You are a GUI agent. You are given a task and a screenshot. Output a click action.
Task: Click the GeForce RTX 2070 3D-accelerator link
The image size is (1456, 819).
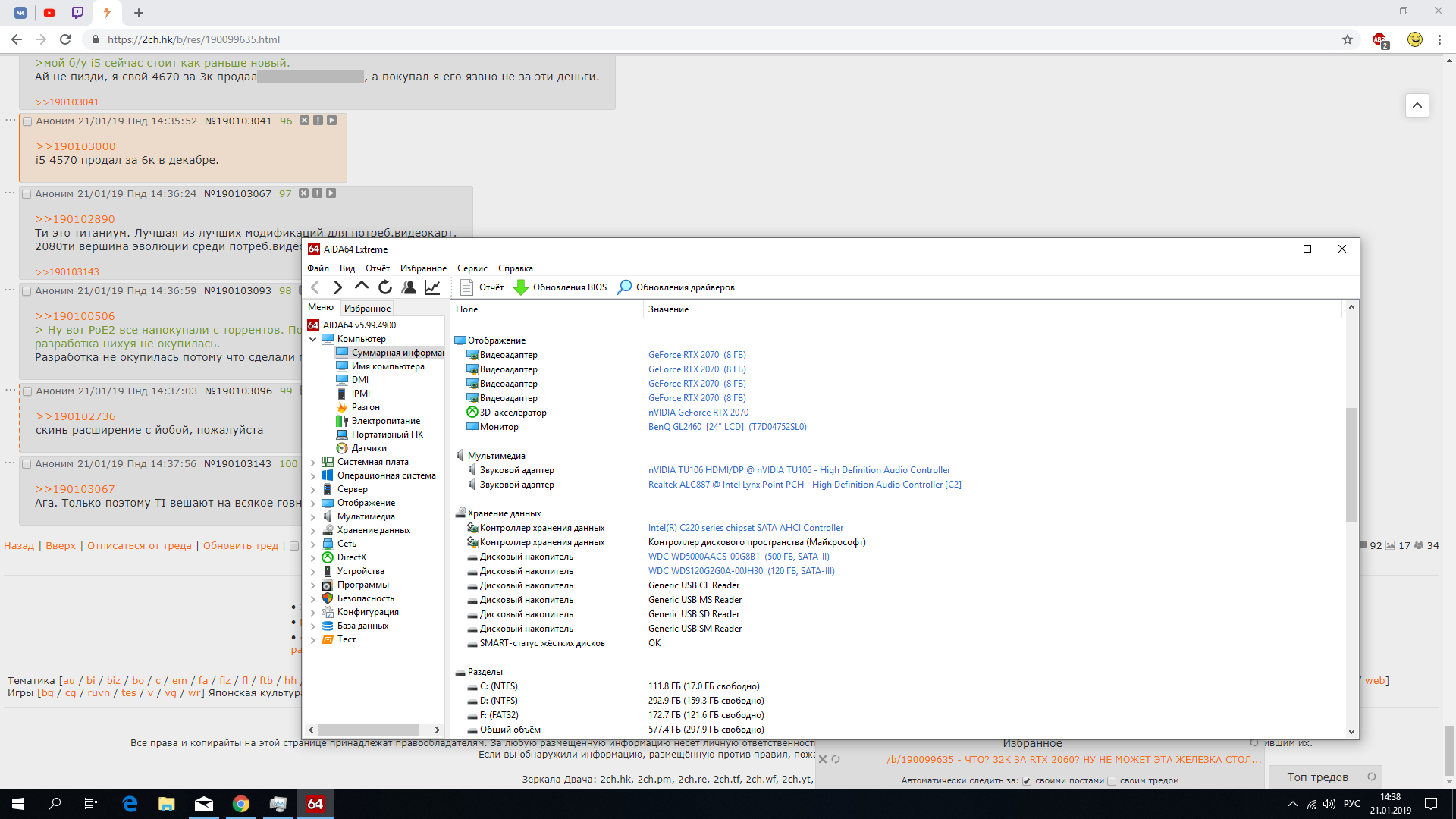[698, 413]
